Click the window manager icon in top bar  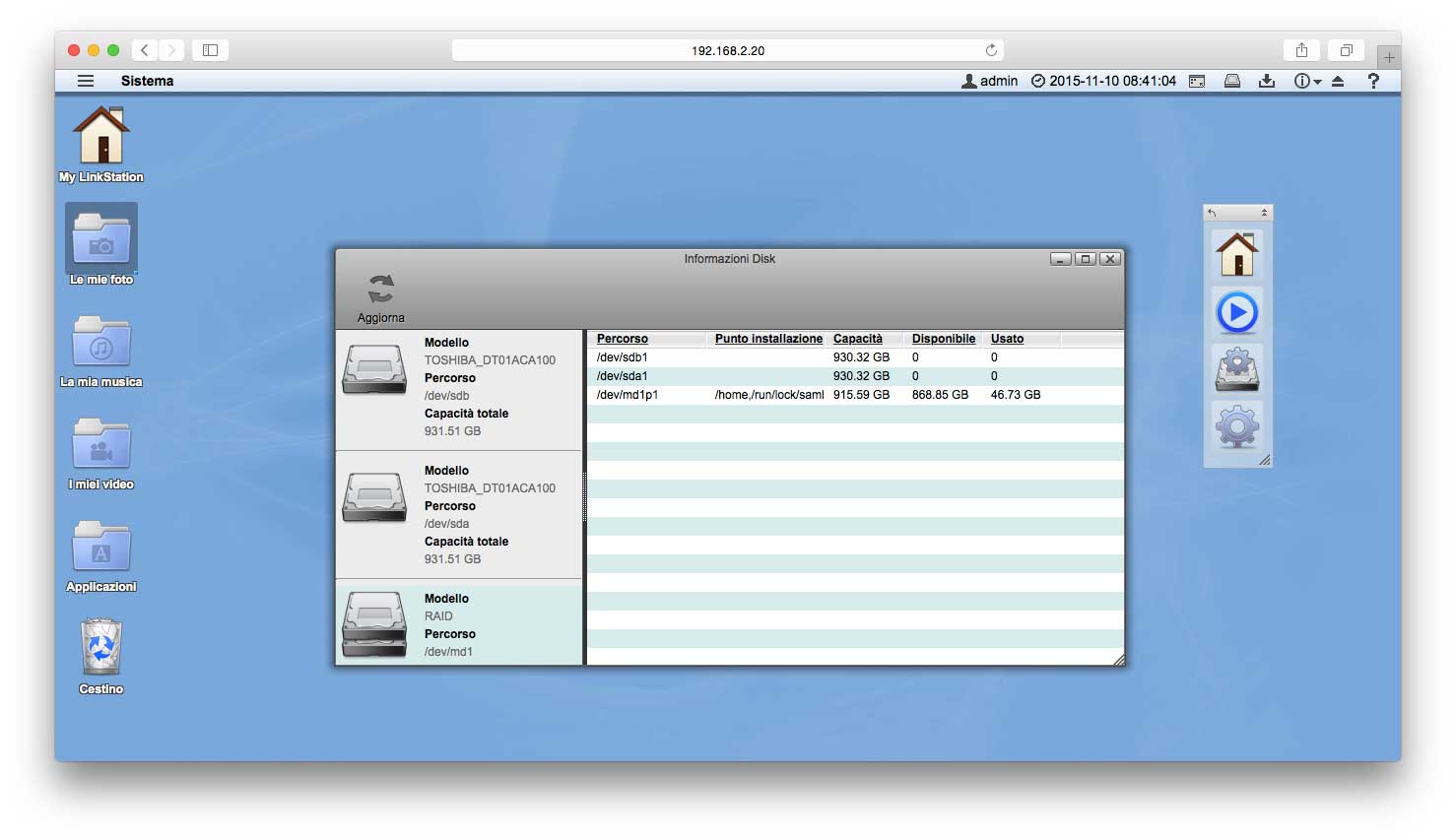(x=1197, y=81)
